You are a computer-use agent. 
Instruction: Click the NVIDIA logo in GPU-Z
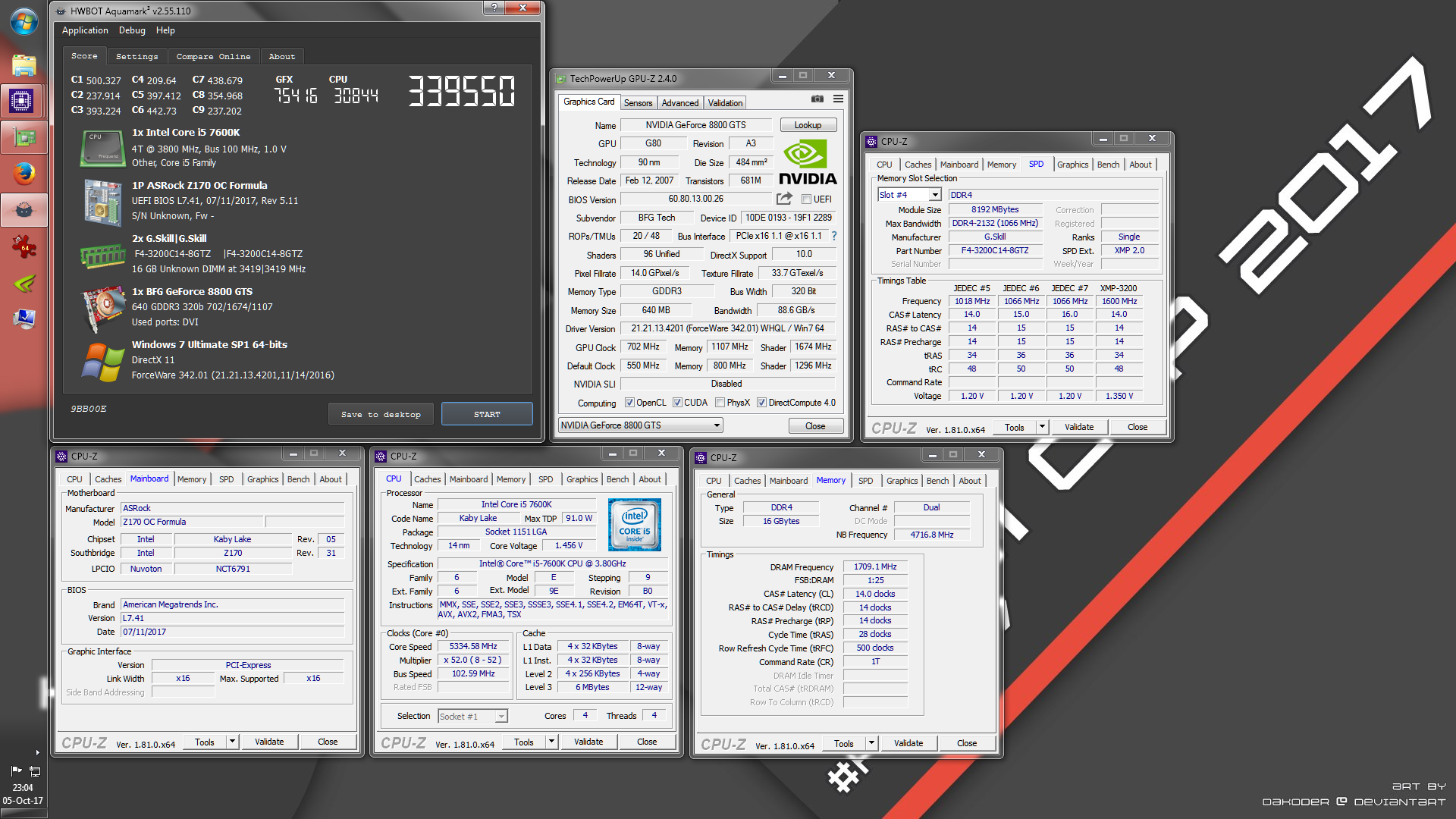click(808, 162)
